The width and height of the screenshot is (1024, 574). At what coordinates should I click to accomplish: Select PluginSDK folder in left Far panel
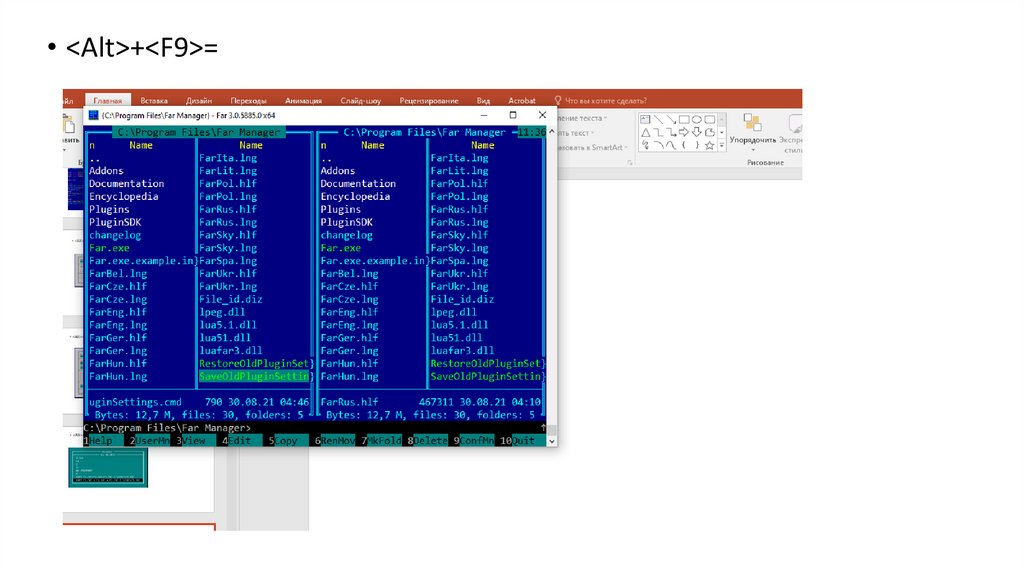[x=115, y=222]
